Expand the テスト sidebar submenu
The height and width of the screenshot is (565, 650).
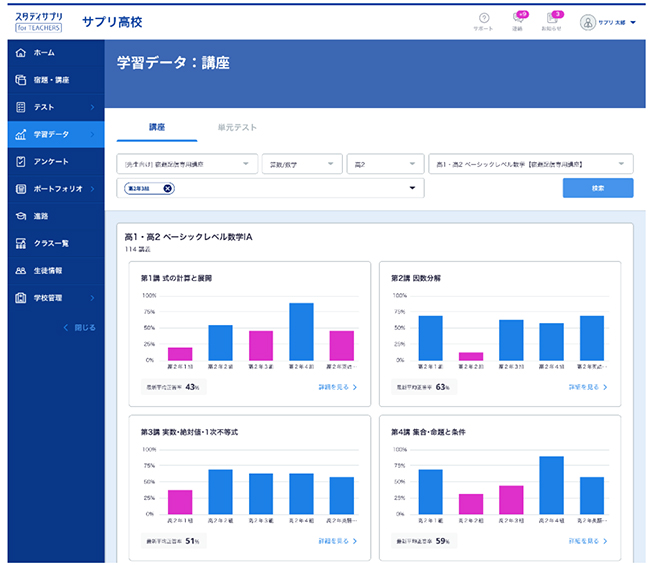[x=93, y=107]
